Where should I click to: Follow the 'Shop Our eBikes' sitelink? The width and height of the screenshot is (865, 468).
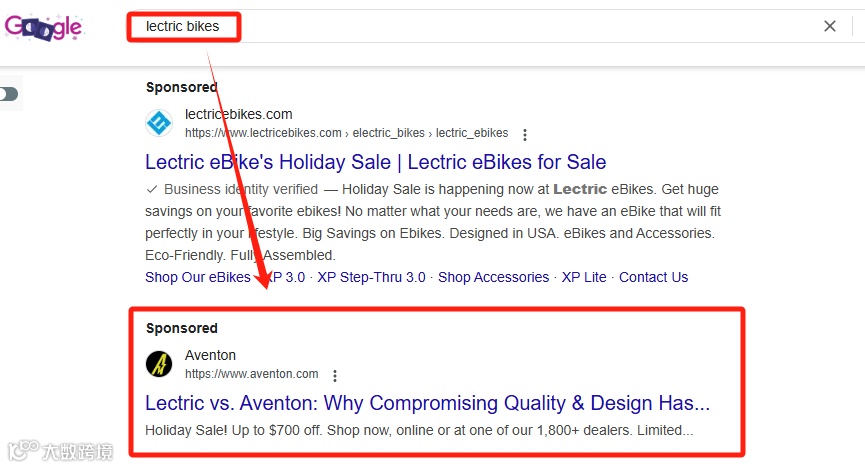197,277
